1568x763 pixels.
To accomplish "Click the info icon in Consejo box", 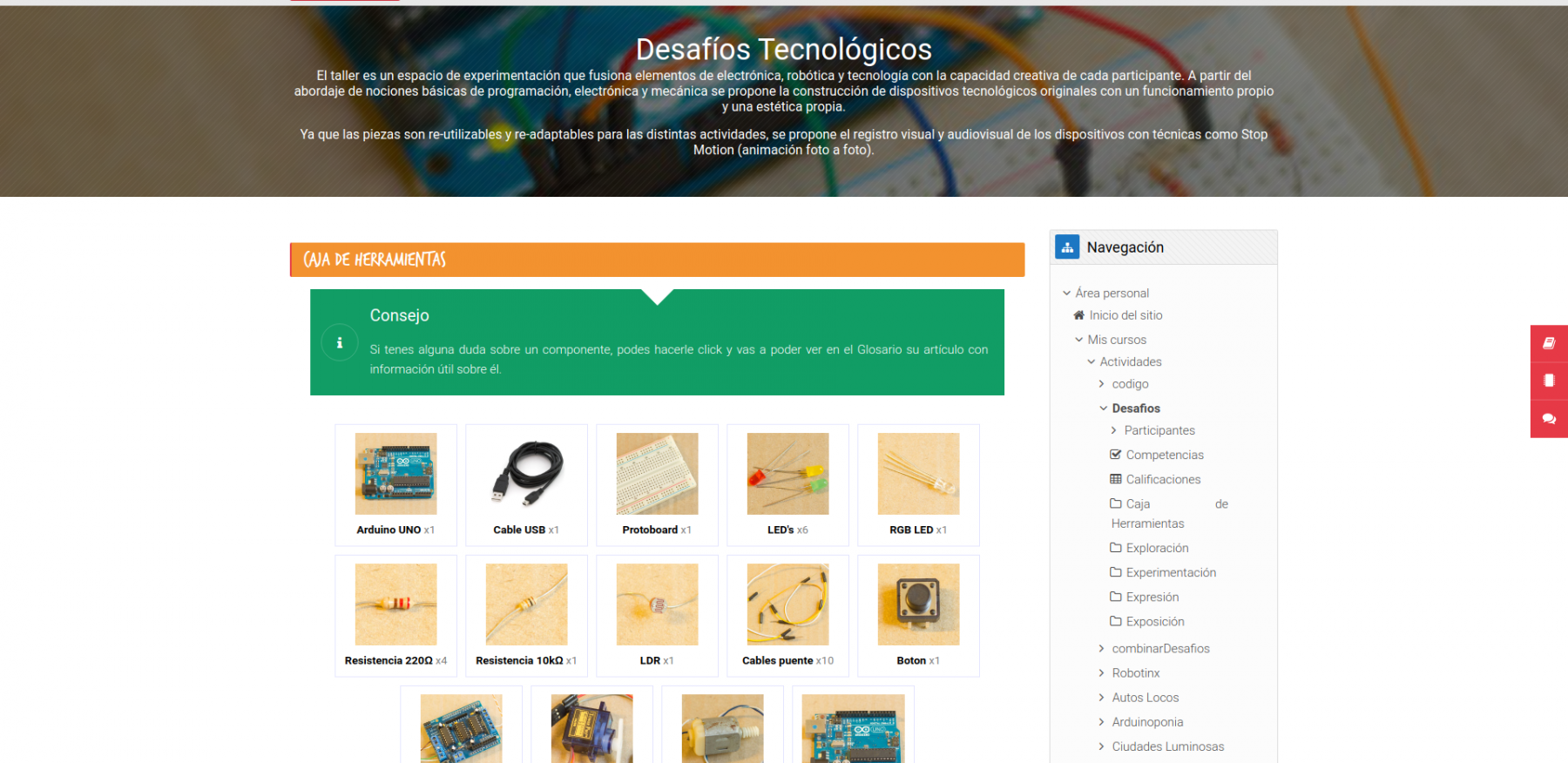I will 340,342.
